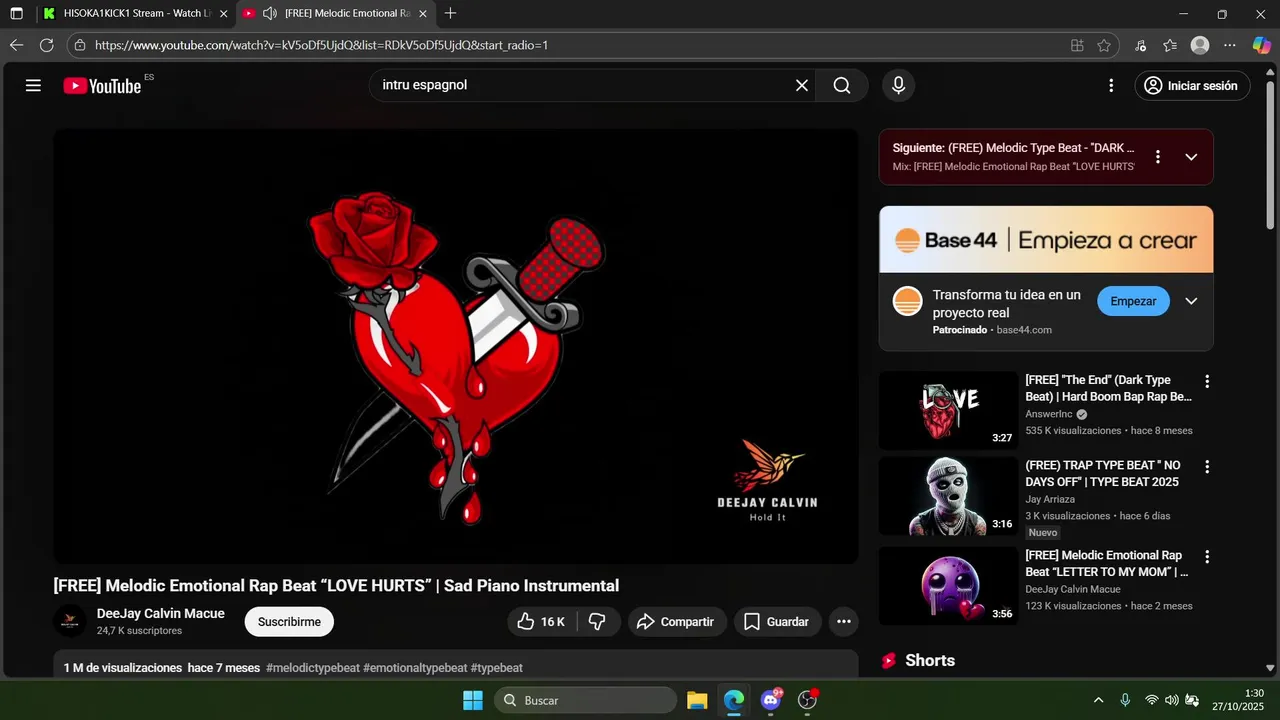Start voice search with microphone
Screen dimensions: 1280x720
click(898, 86)
